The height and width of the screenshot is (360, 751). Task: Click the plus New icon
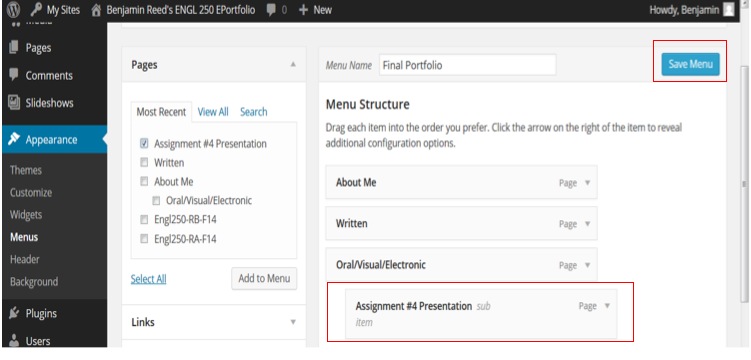tap(303, 10)
